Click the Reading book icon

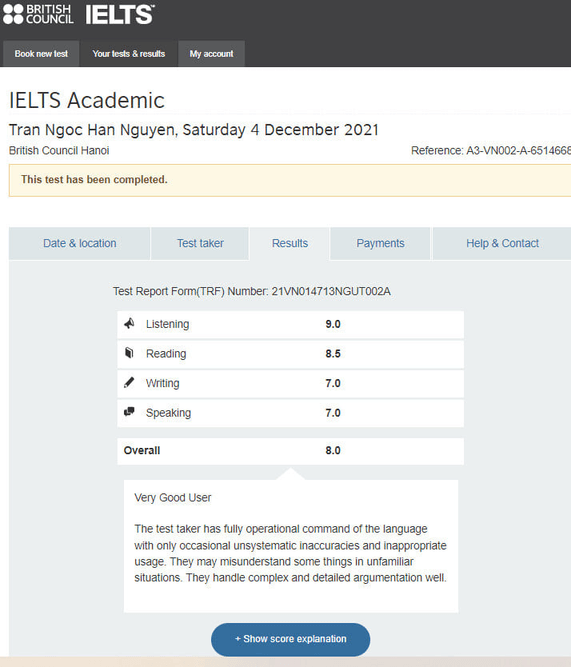click(x=129, y=353)
